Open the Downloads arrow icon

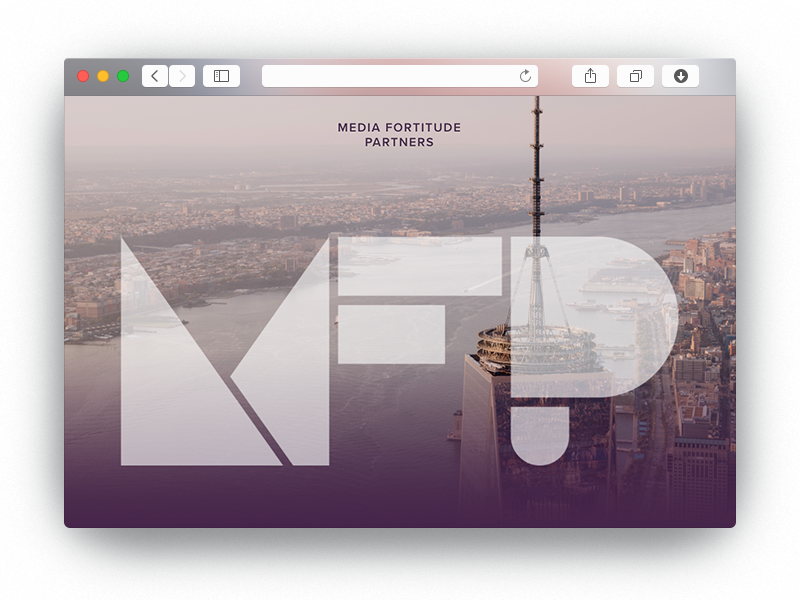[x=681, y=76]
